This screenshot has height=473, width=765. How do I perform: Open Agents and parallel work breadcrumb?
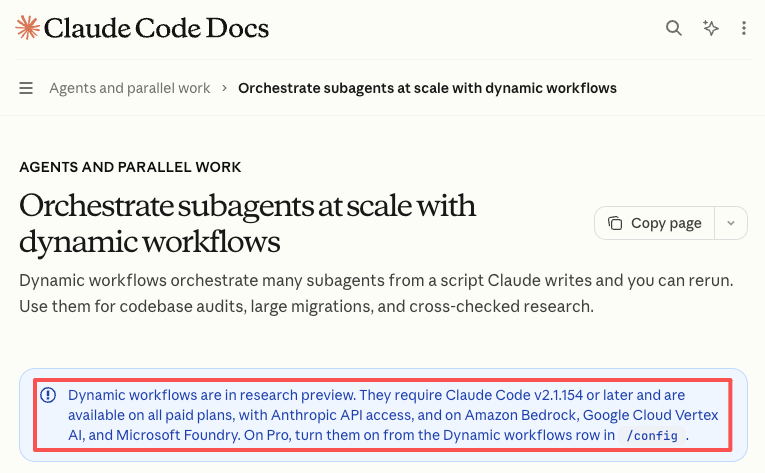(x=130, y=88)
